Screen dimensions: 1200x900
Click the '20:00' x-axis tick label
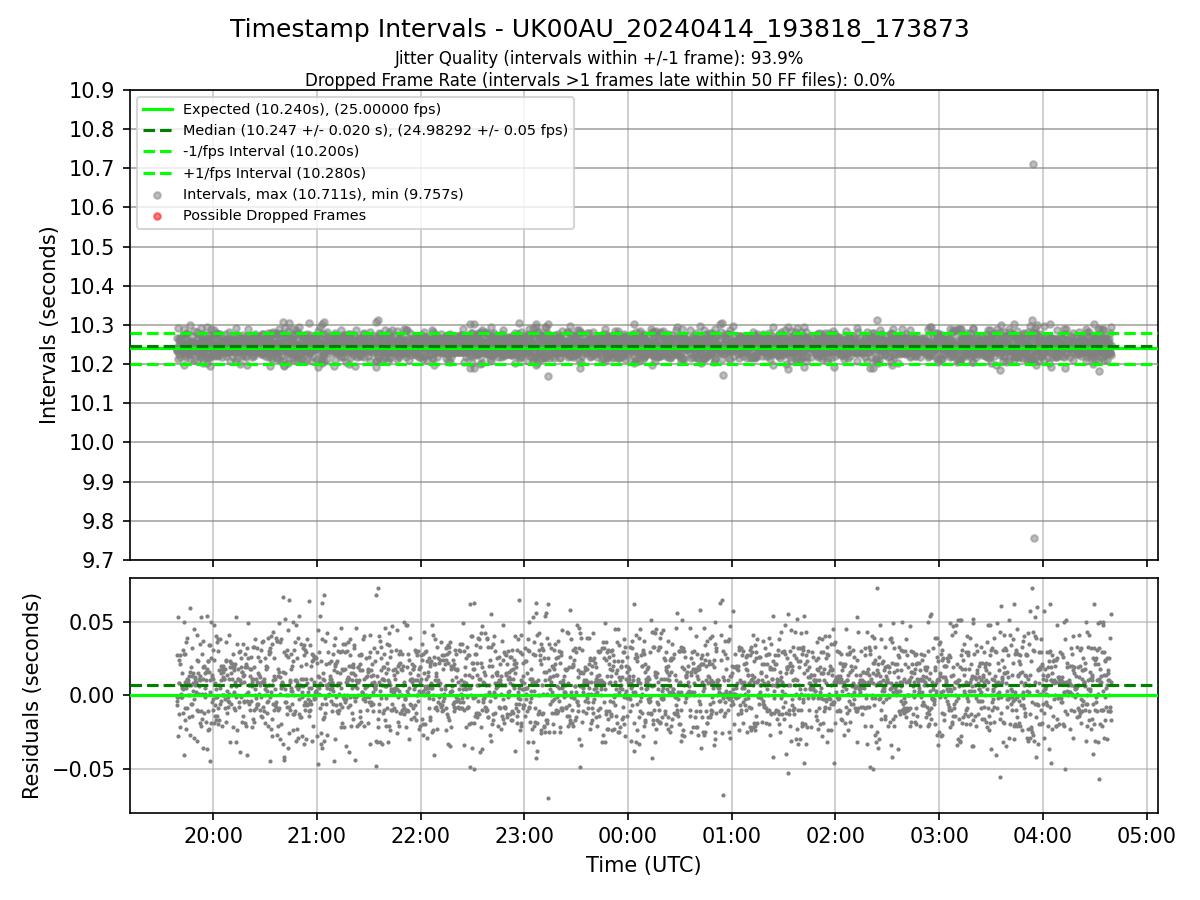(212, 835)
